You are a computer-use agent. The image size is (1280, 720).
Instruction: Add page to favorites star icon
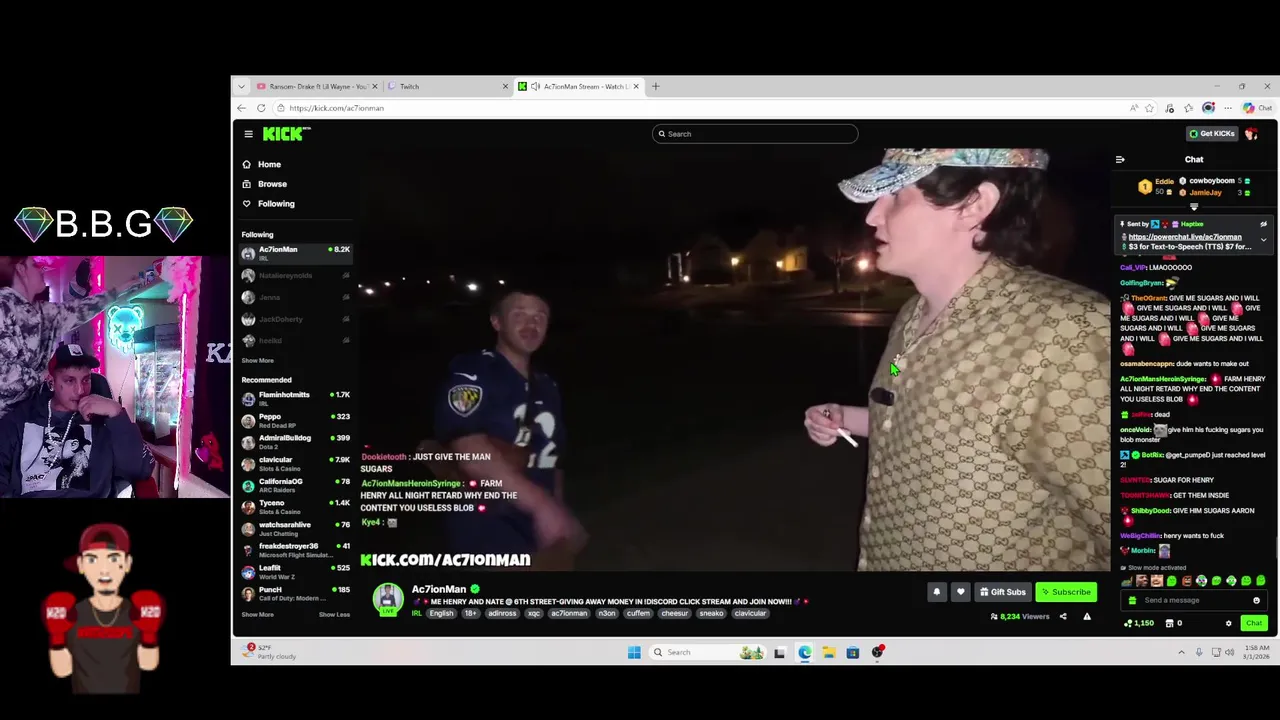coord(1150,108)
